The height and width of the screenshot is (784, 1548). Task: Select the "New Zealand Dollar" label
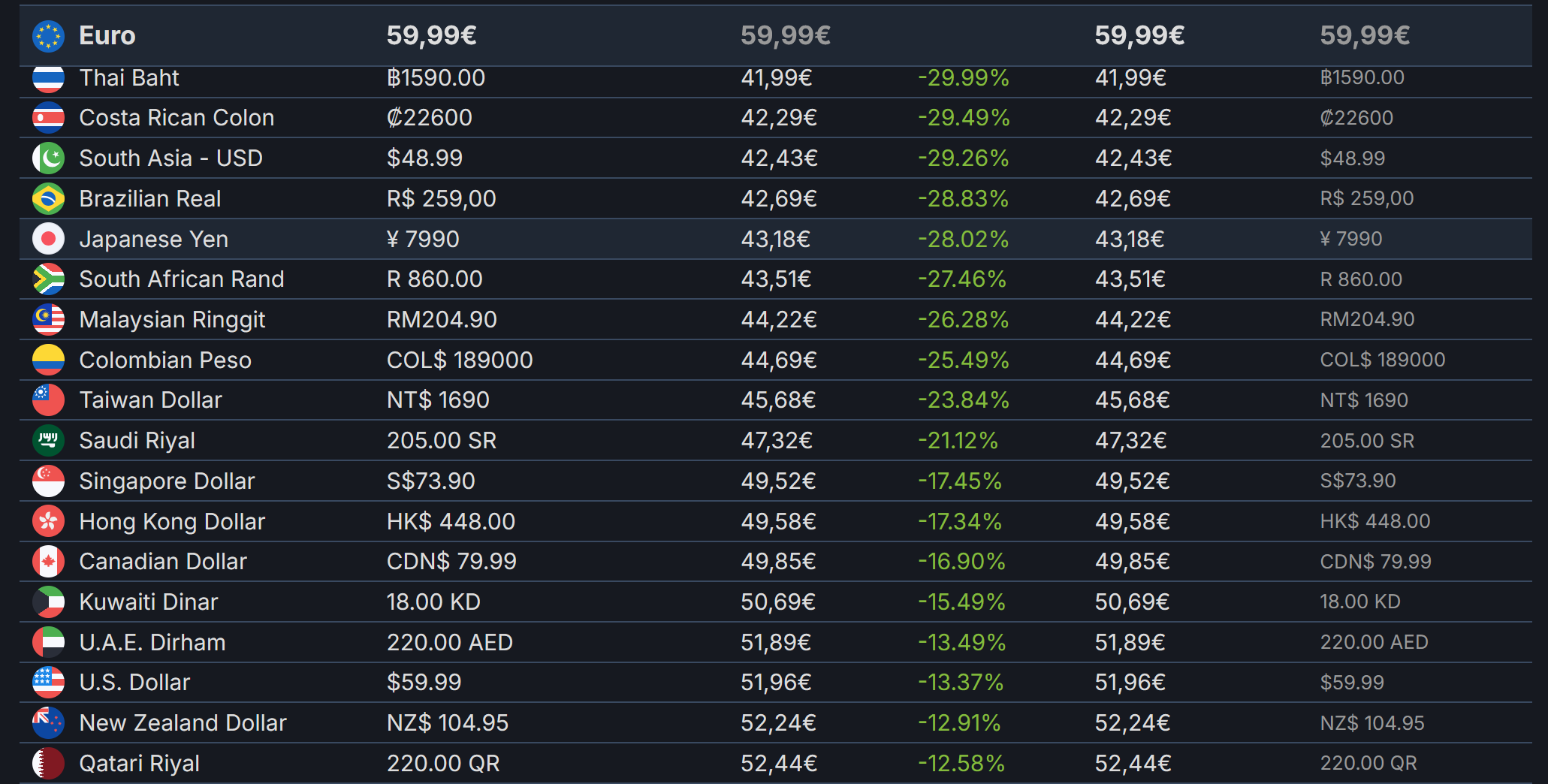(x=183, y=723)
